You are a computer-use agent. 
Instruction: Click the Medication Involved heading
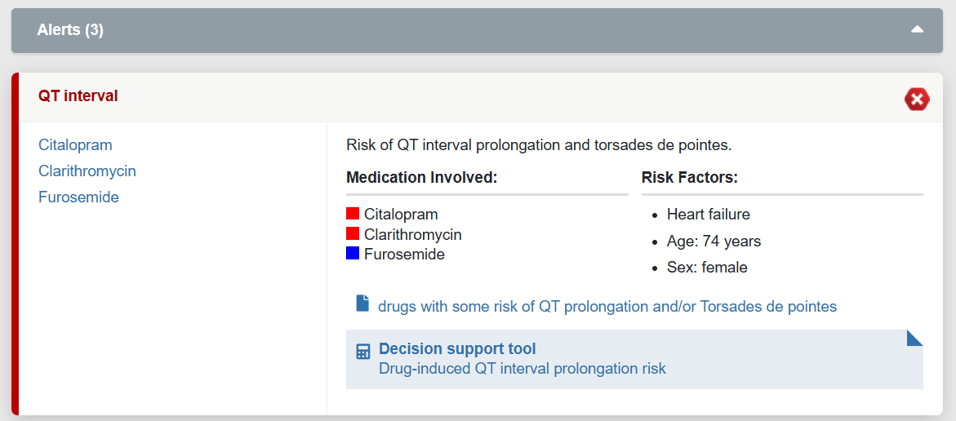point(422,177)
